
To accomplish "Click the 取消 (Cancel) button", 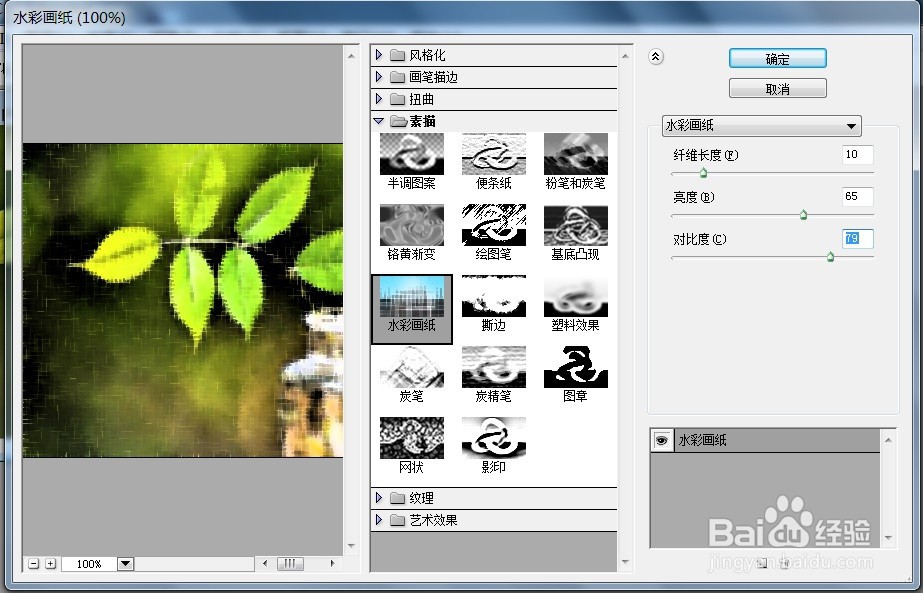I will click(x=777, y=88).
